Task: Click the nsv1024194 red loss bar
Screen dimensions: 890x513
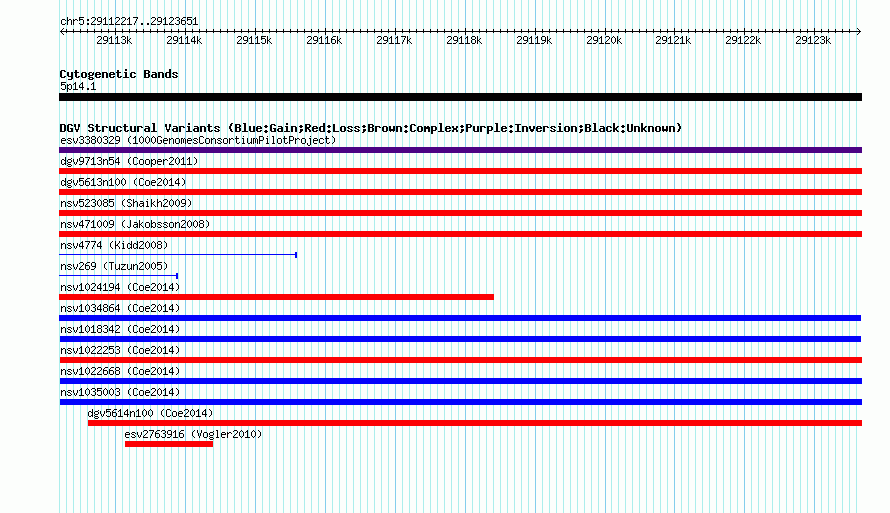Action: (x=276, y=297)
